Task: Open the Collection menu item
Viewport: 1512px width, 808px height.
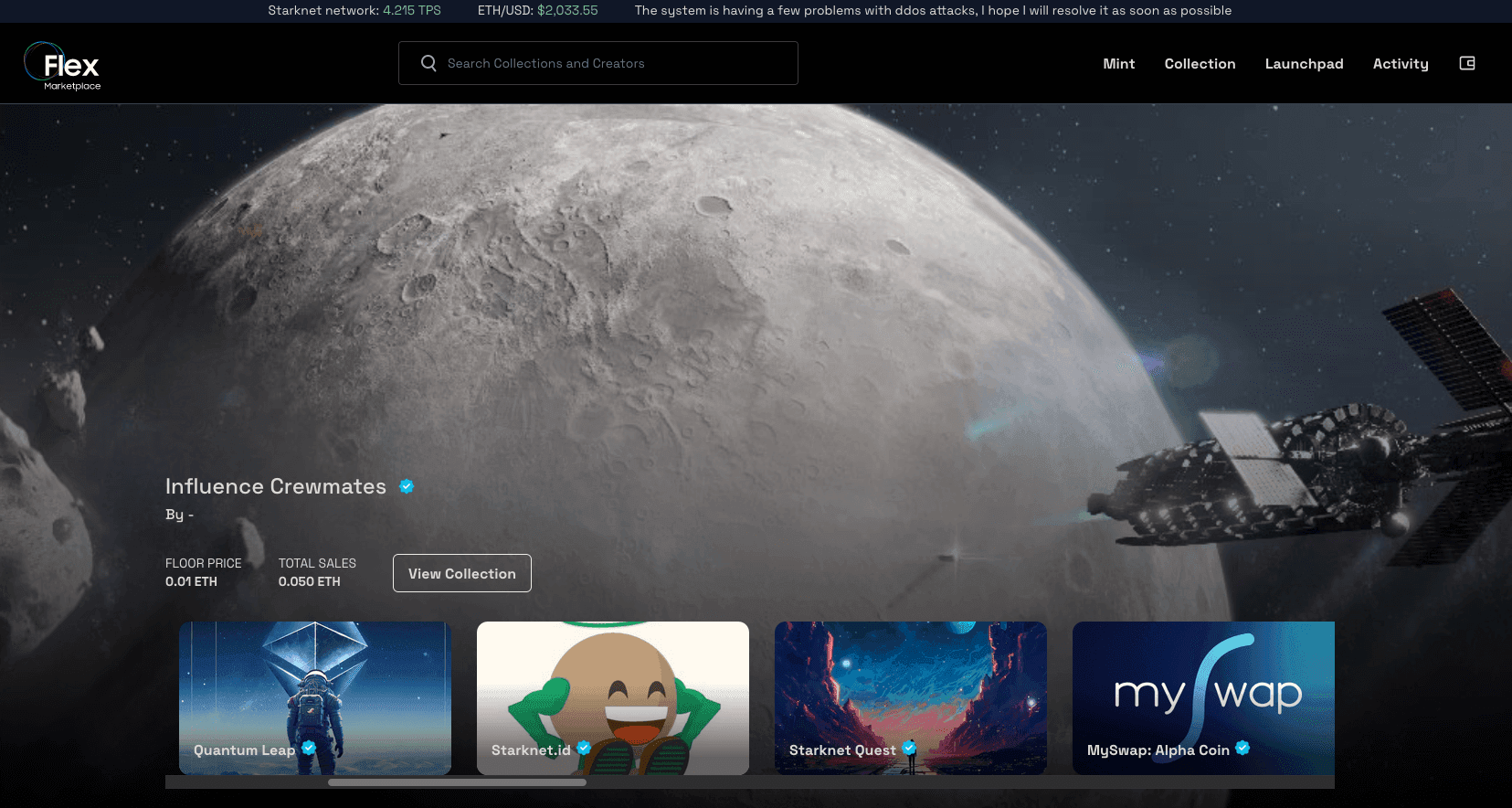Action: 1200,63
